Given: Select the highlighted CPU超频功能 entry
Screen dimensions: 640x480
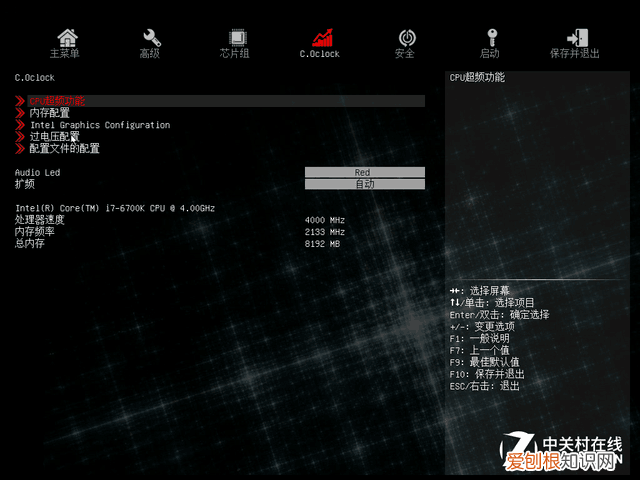Looking at the screenshot, I should [58, 101].
